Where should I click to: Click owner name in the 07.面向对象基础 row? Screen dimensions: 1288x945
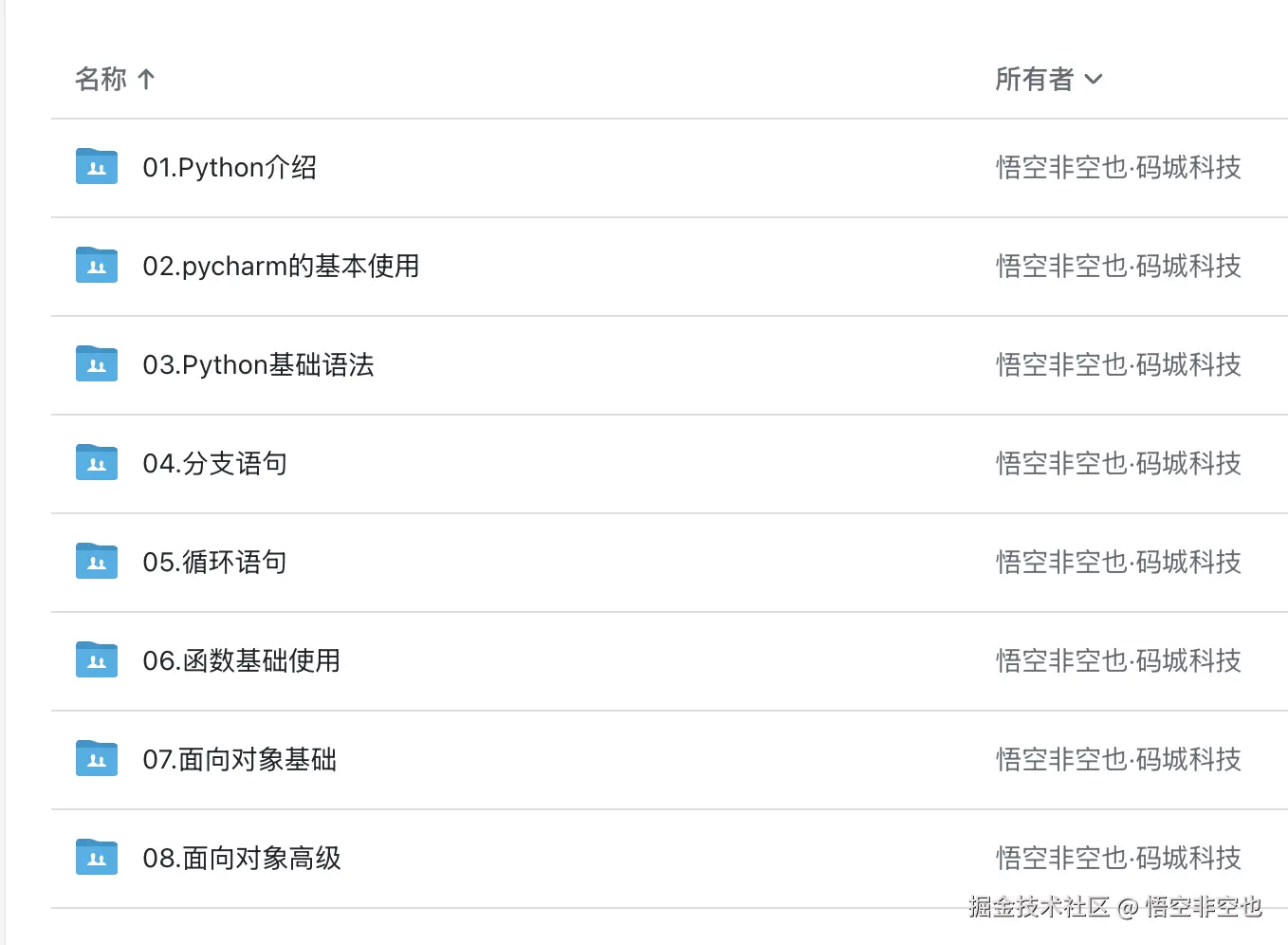(1118, 760)
